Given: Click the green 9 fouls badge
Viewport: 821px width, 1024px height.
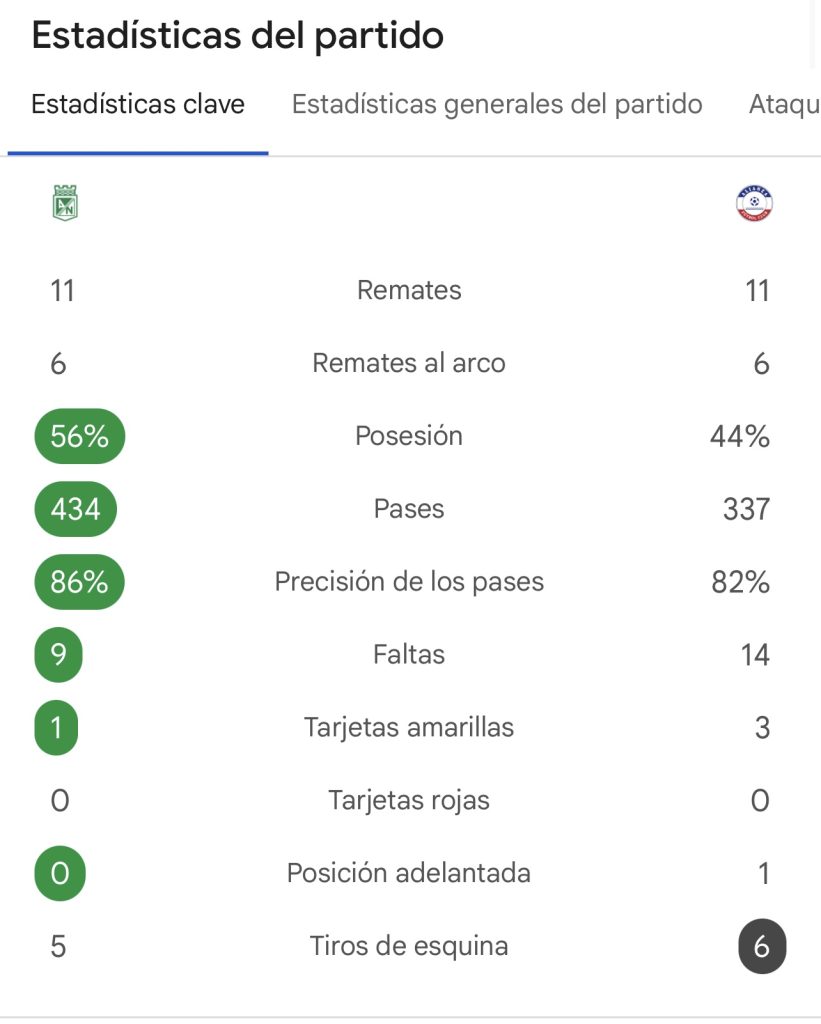Looking at the screenshot, I should coord(58,655).
